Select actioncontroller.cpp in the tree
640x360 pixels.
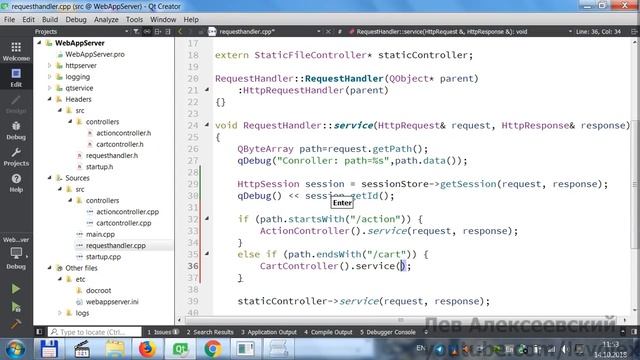(x=127, y=212)
